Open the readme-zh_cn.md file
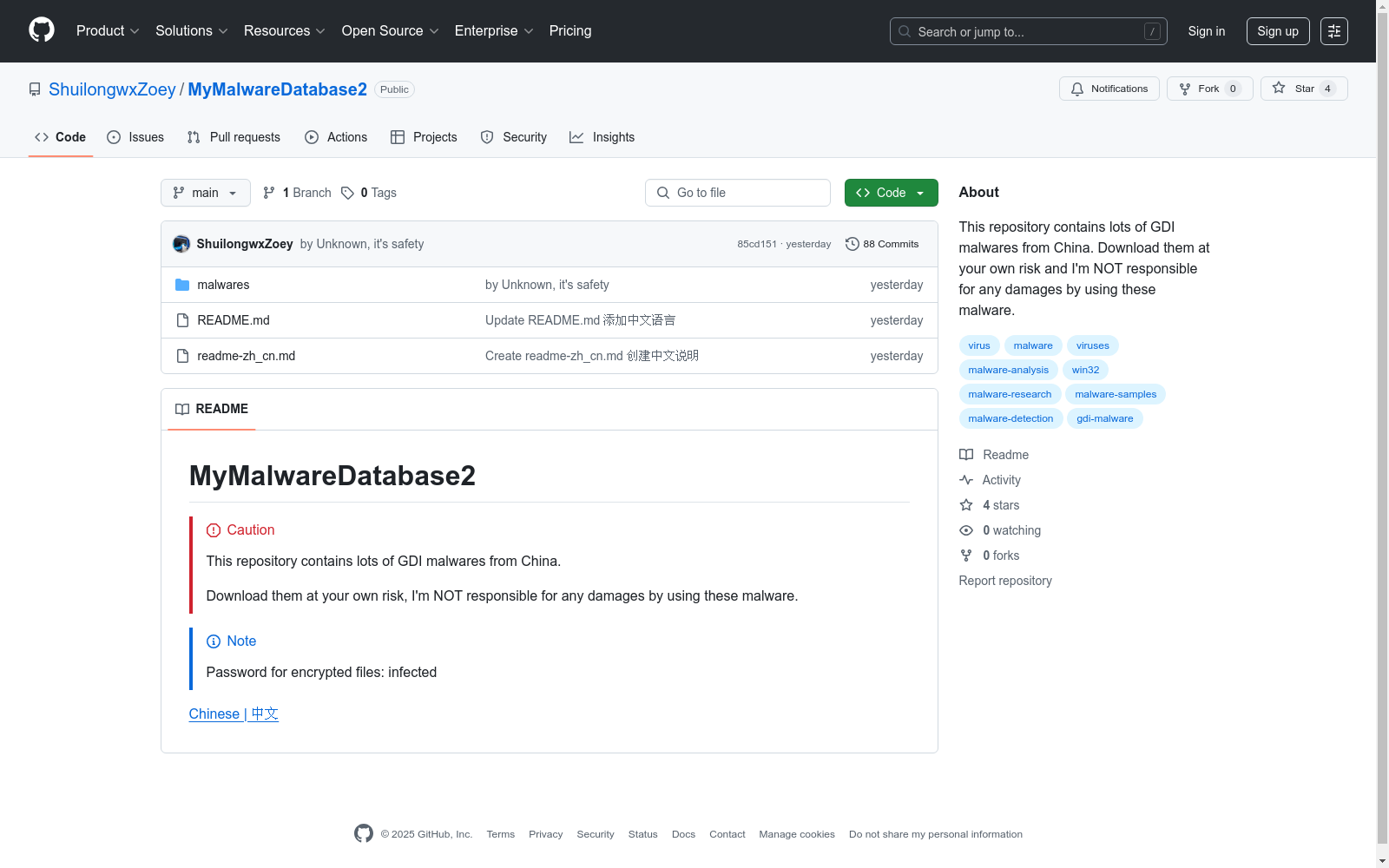 tap(247, 356)
